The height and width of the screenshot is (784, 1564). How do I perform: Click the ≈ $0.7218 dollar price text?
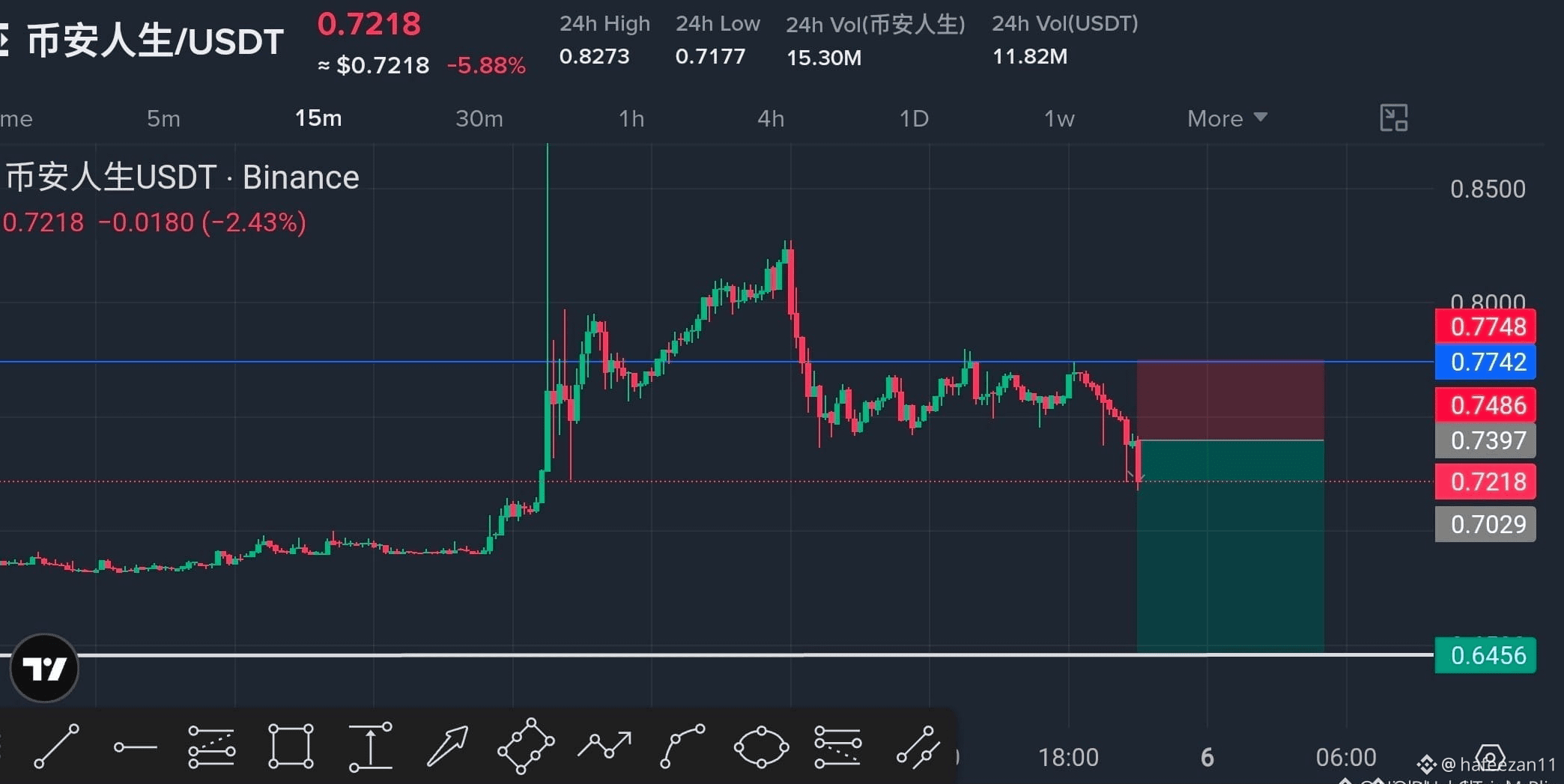373,66
